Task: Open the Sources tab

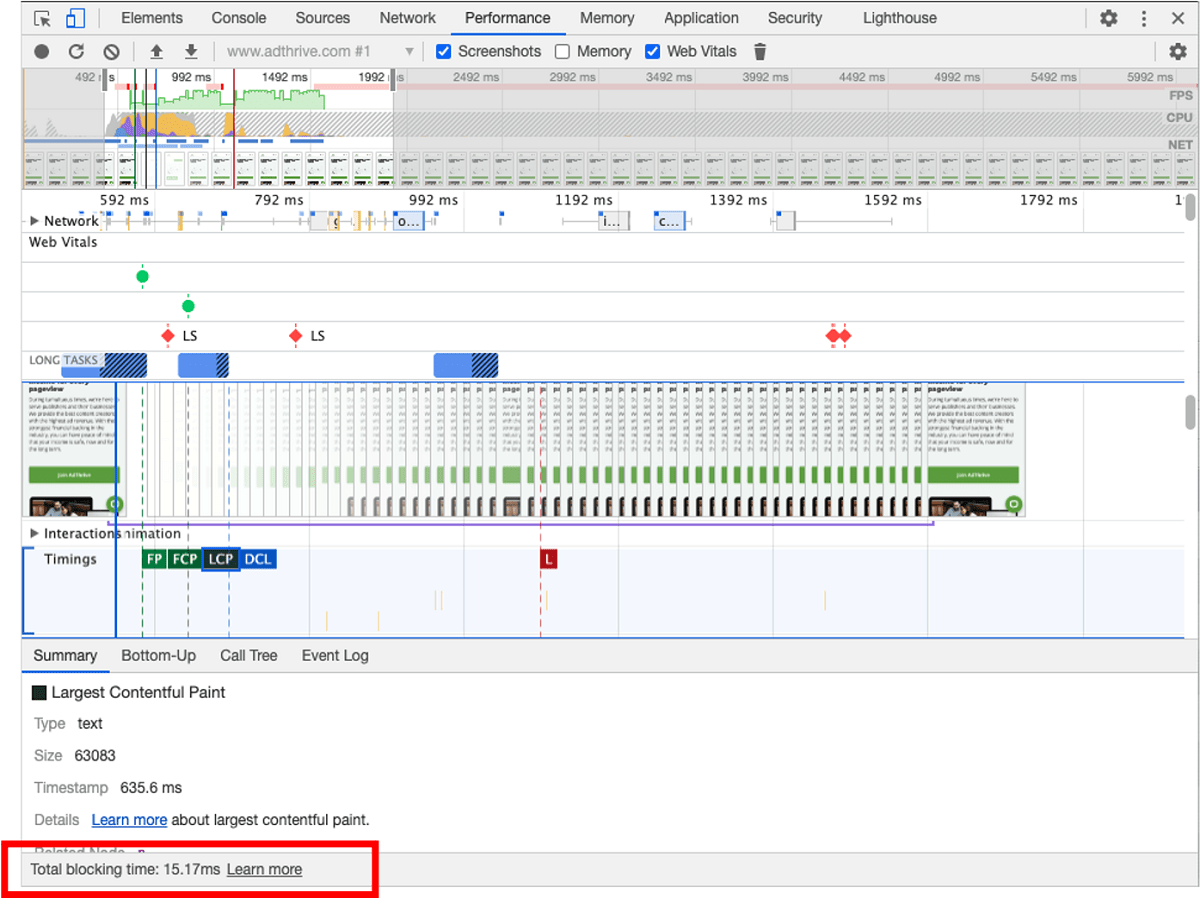Action: pos(323,18)
